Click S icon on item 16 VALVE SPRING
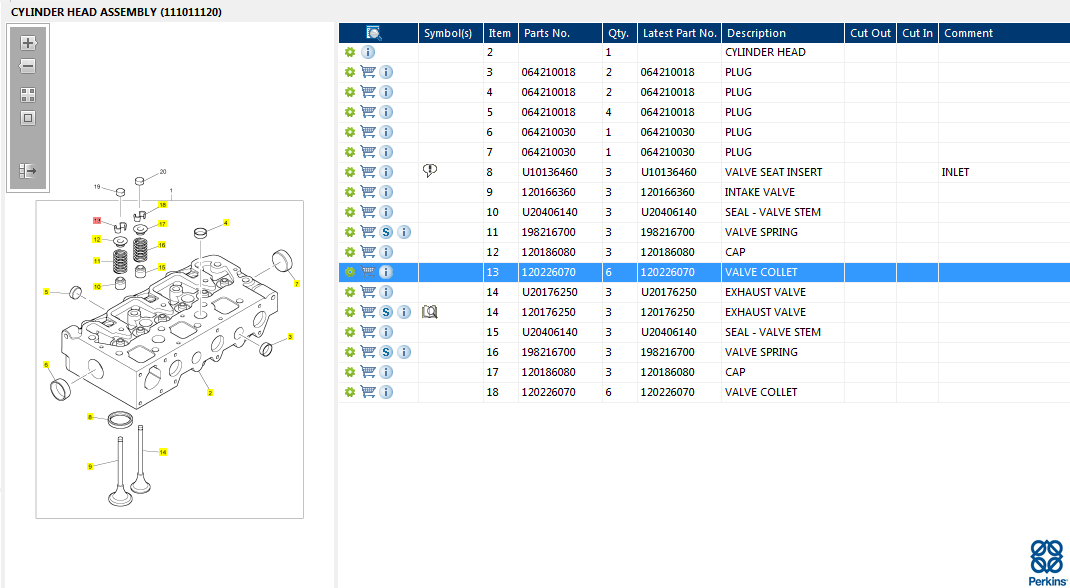 pyautogui.click(x=386, y=352)
